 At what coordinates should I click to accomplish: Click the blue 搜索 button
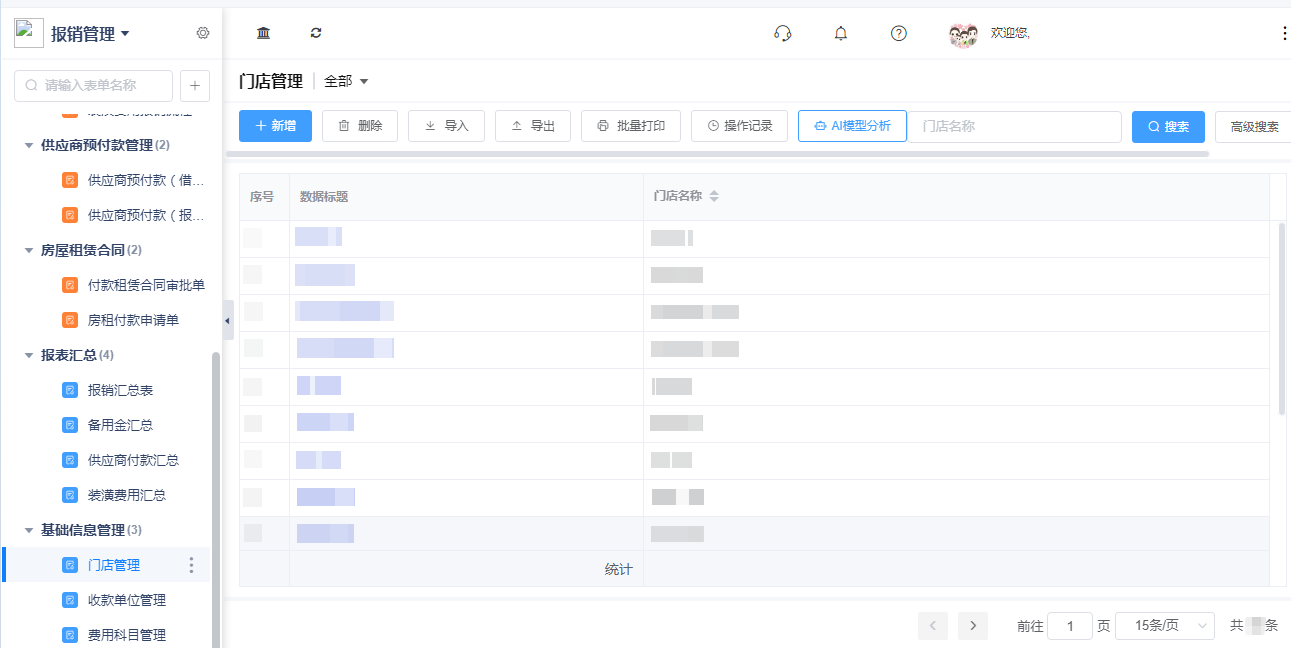click(1168, 127)
